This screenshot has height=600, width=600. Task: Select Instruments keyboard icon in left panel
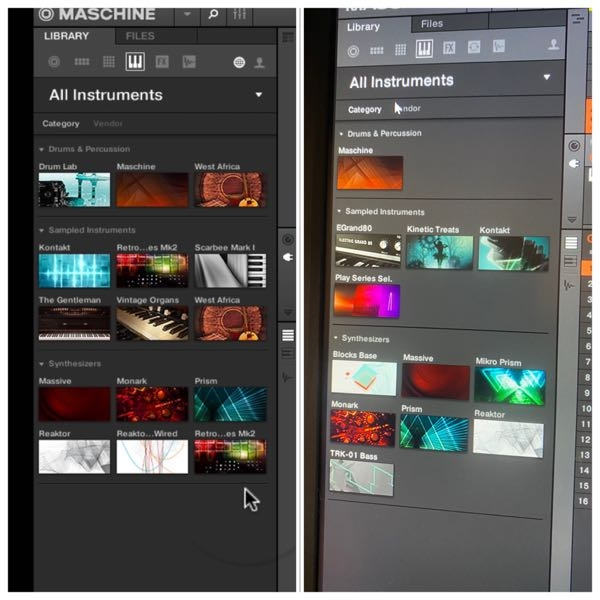tap(135, 61)
